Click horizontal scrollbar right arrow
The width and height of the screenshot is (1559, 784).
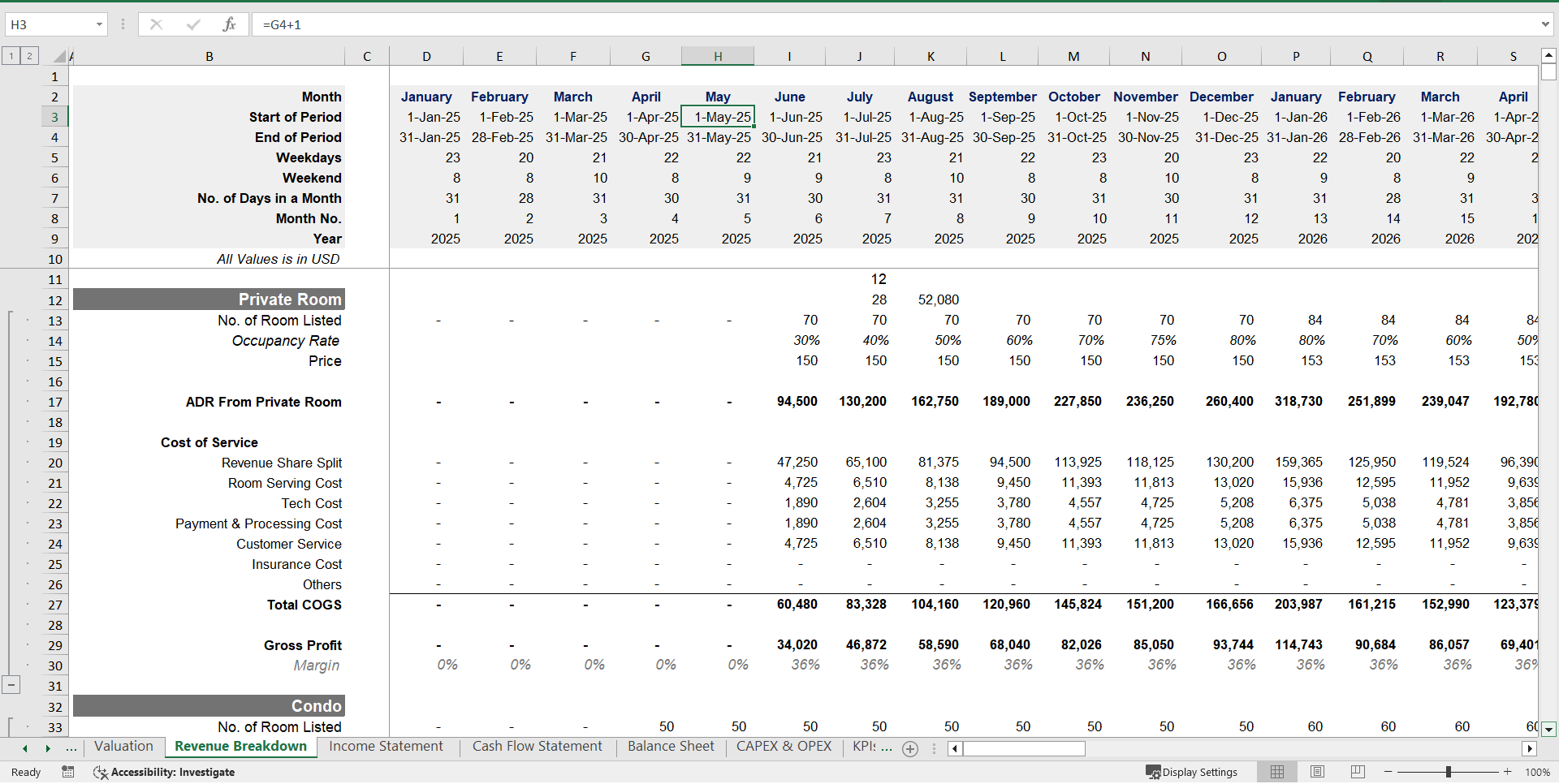pyautogui.click(x=1530, y=748)
